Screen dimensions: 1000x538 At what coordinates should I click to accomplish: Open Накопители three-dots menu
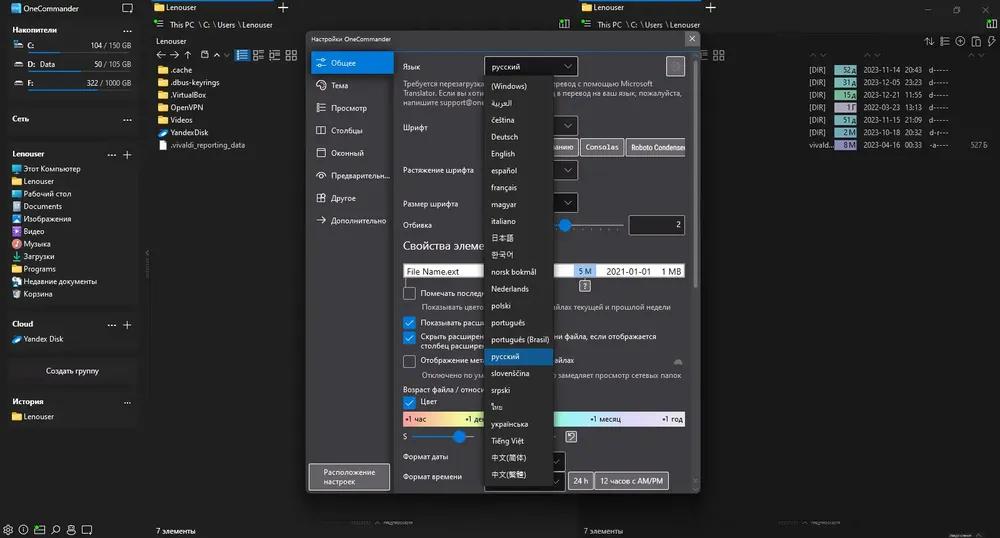pos(127,31)
